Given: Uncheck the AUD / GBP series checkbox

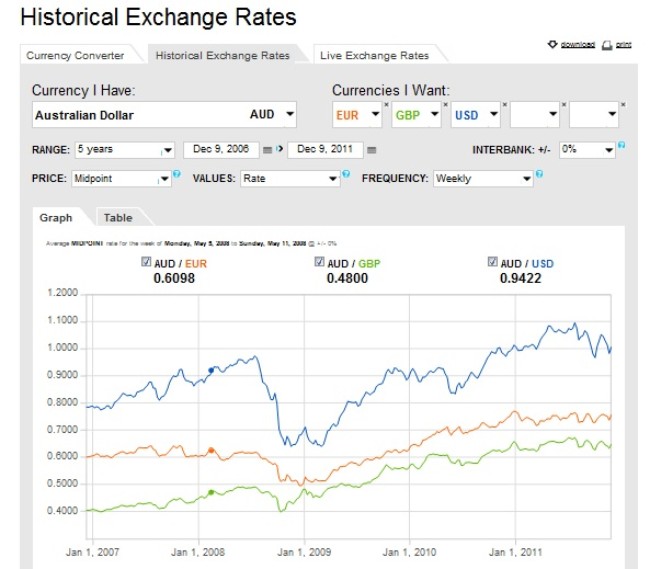Looking at the screenshot, I should tap(319, 262).
